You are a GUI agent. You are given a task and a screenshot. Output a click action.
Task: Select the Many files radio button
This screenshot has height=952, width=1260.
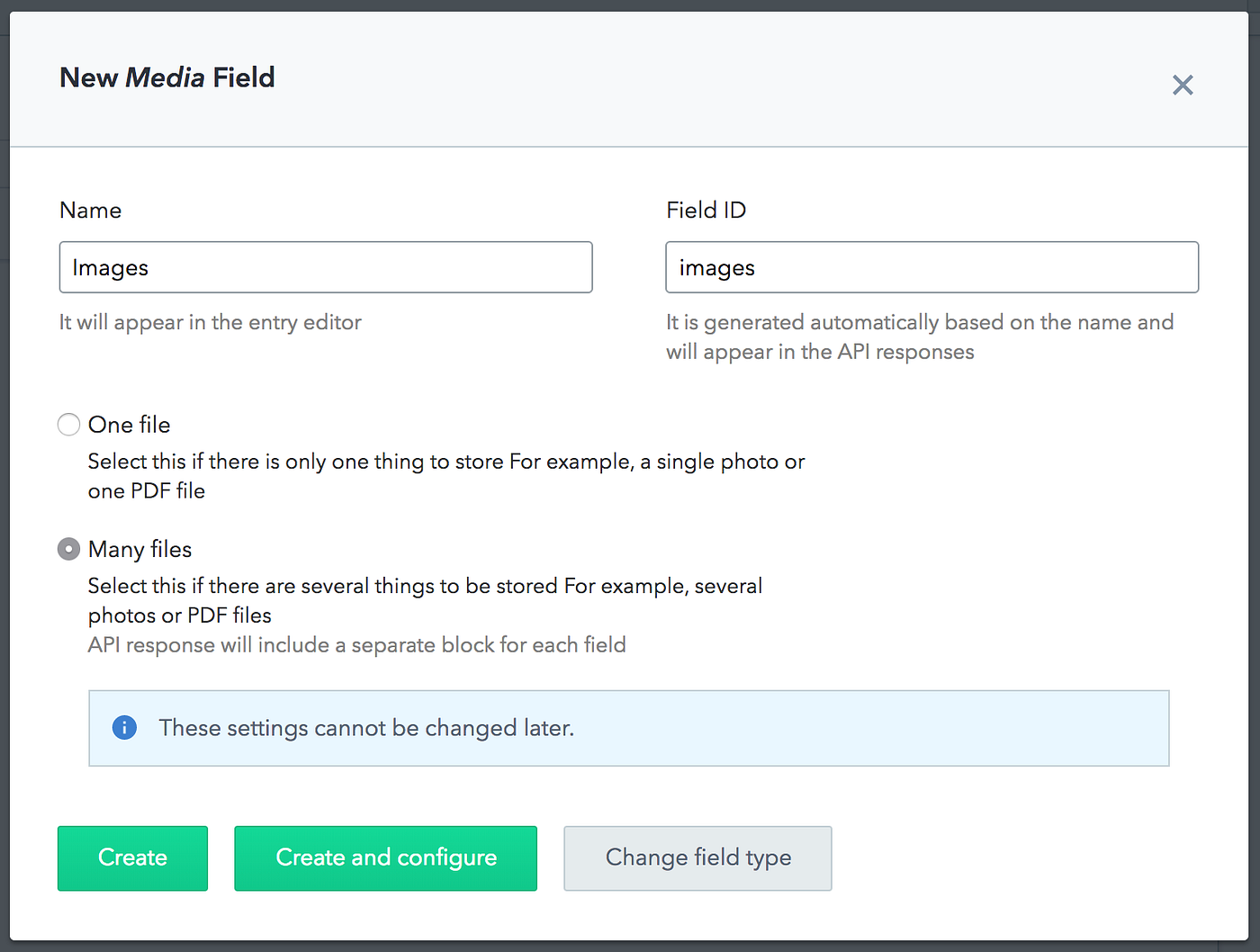(68, 549)
